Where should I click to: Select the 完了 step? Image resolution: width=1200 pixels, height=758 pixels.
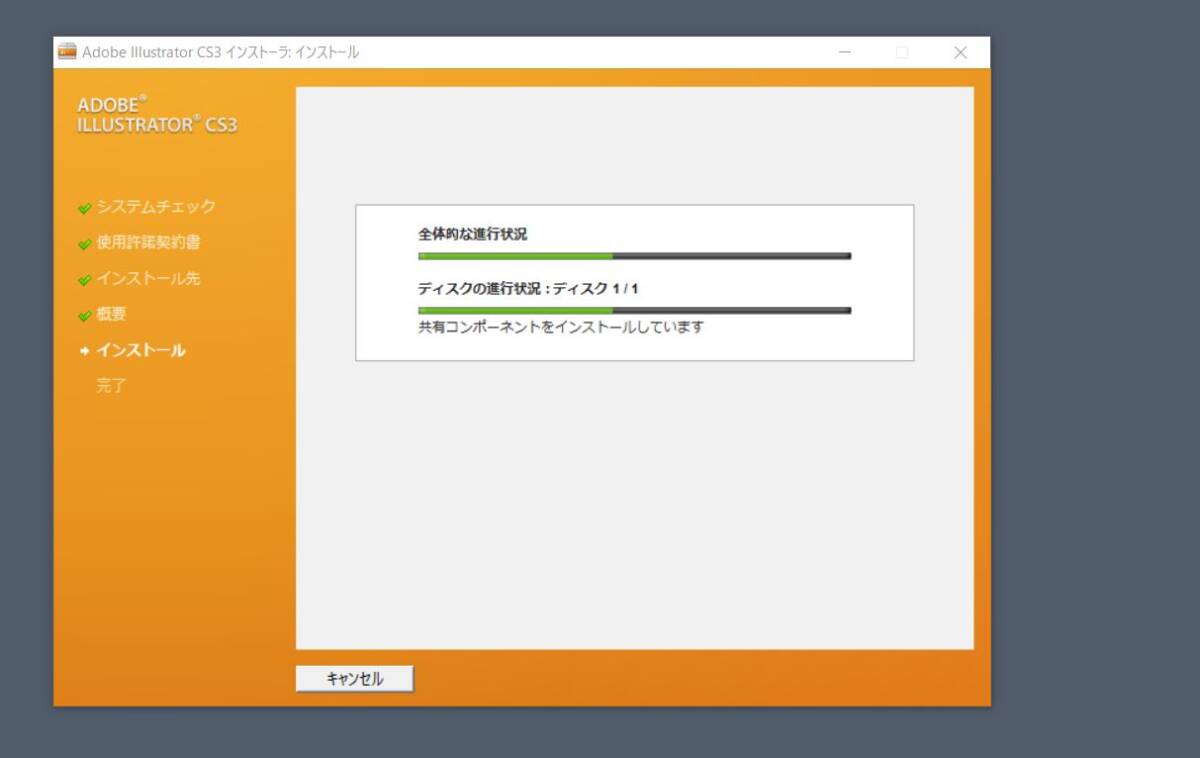point(111,386)
